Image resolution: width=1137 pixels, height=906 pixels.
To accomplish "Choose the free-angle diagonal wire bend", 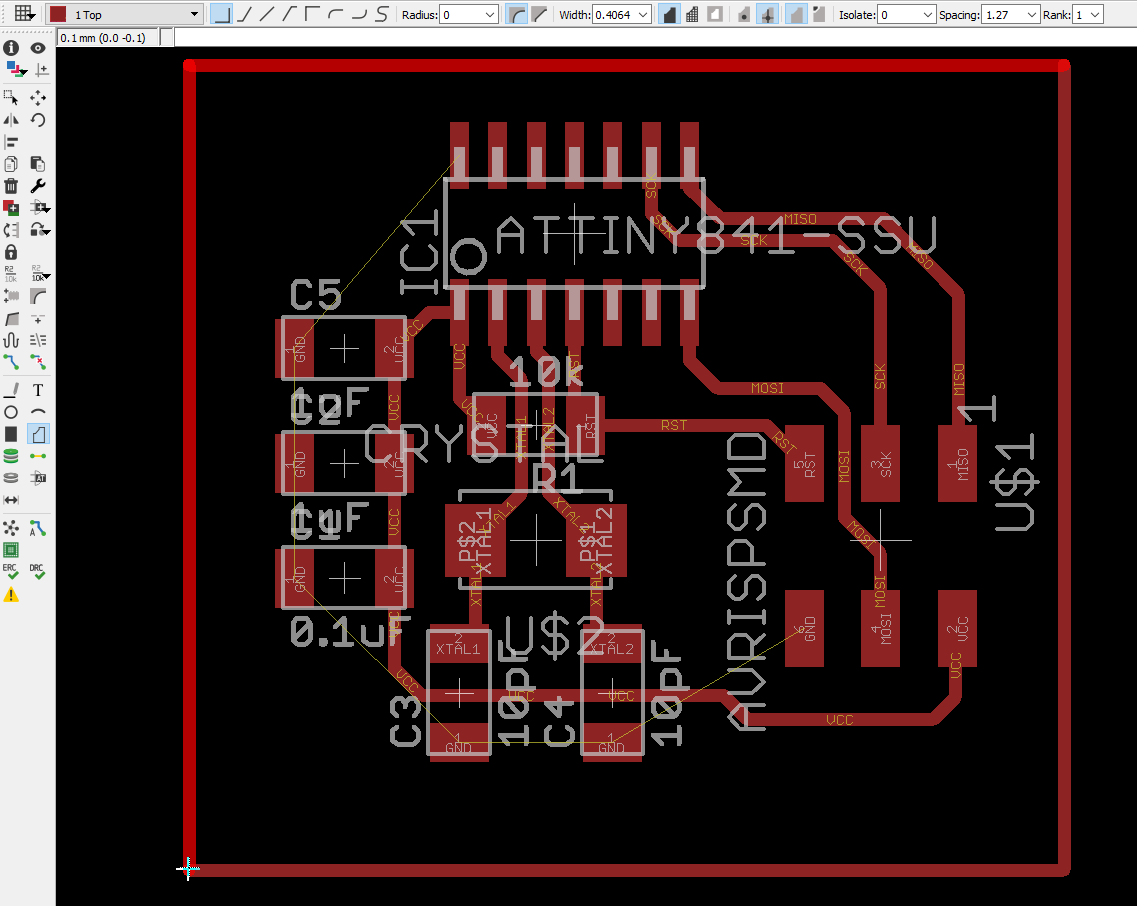I will pyautogui.click(x=268, y=14).
